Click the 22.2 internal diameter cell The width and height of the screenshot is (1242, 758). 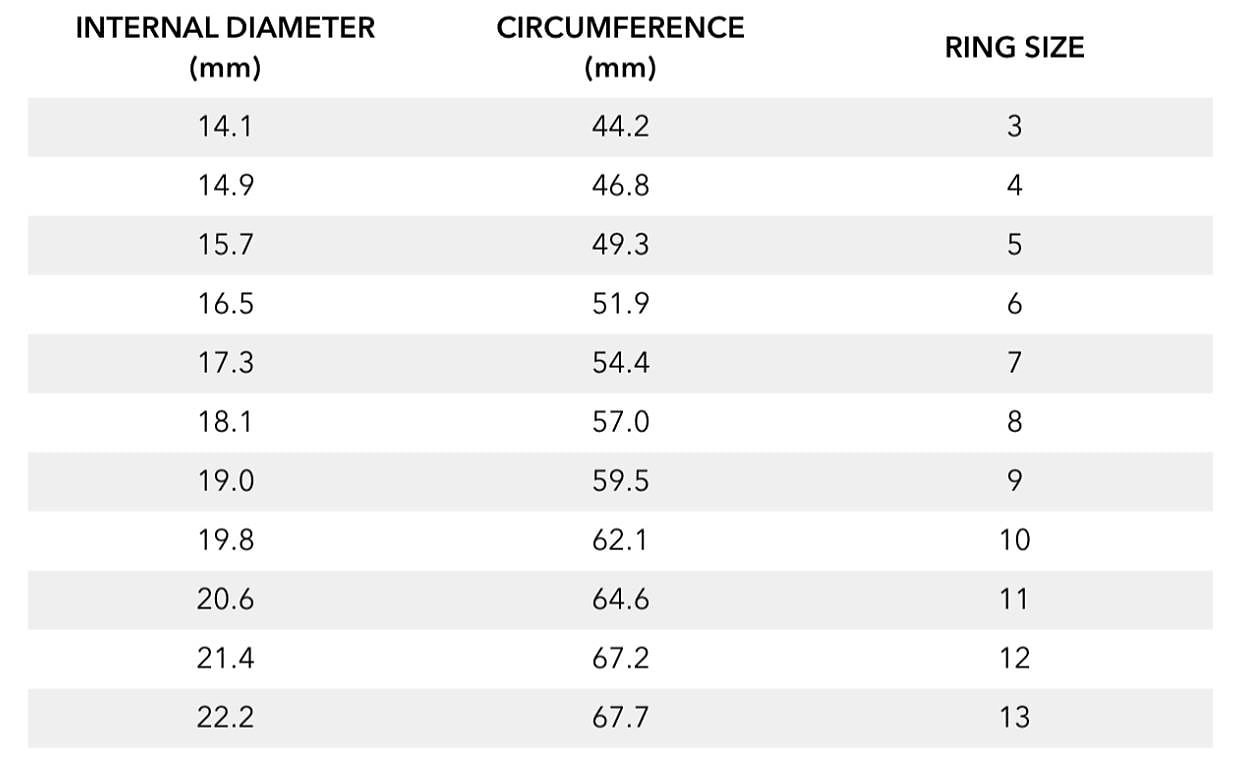pos(225,717)
